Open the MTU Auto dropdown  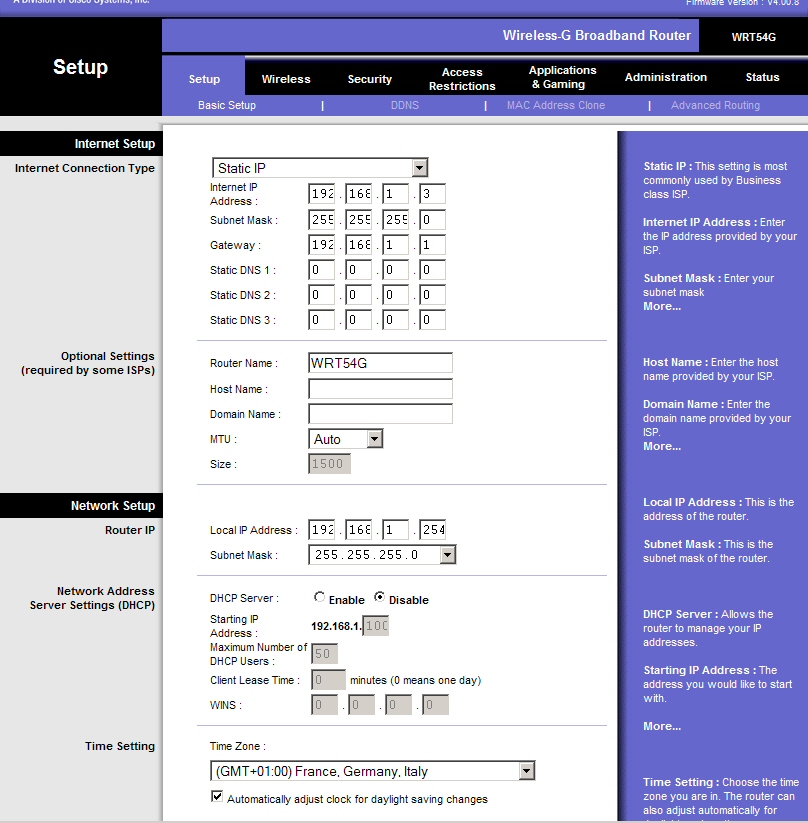(x=345, y=439)
